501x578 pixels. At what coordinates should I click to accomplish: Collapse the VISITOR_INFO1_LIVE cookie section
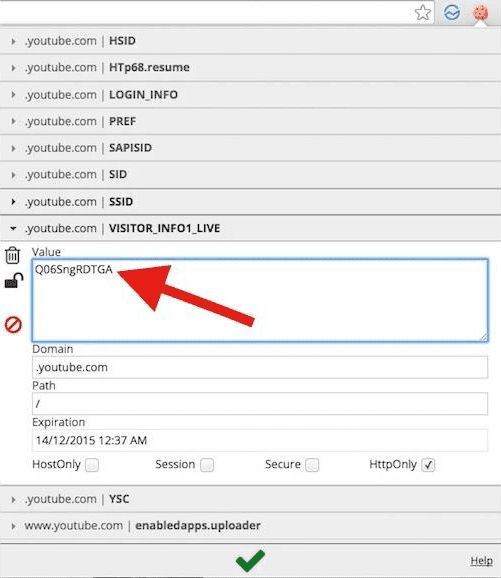click(250, 229)
